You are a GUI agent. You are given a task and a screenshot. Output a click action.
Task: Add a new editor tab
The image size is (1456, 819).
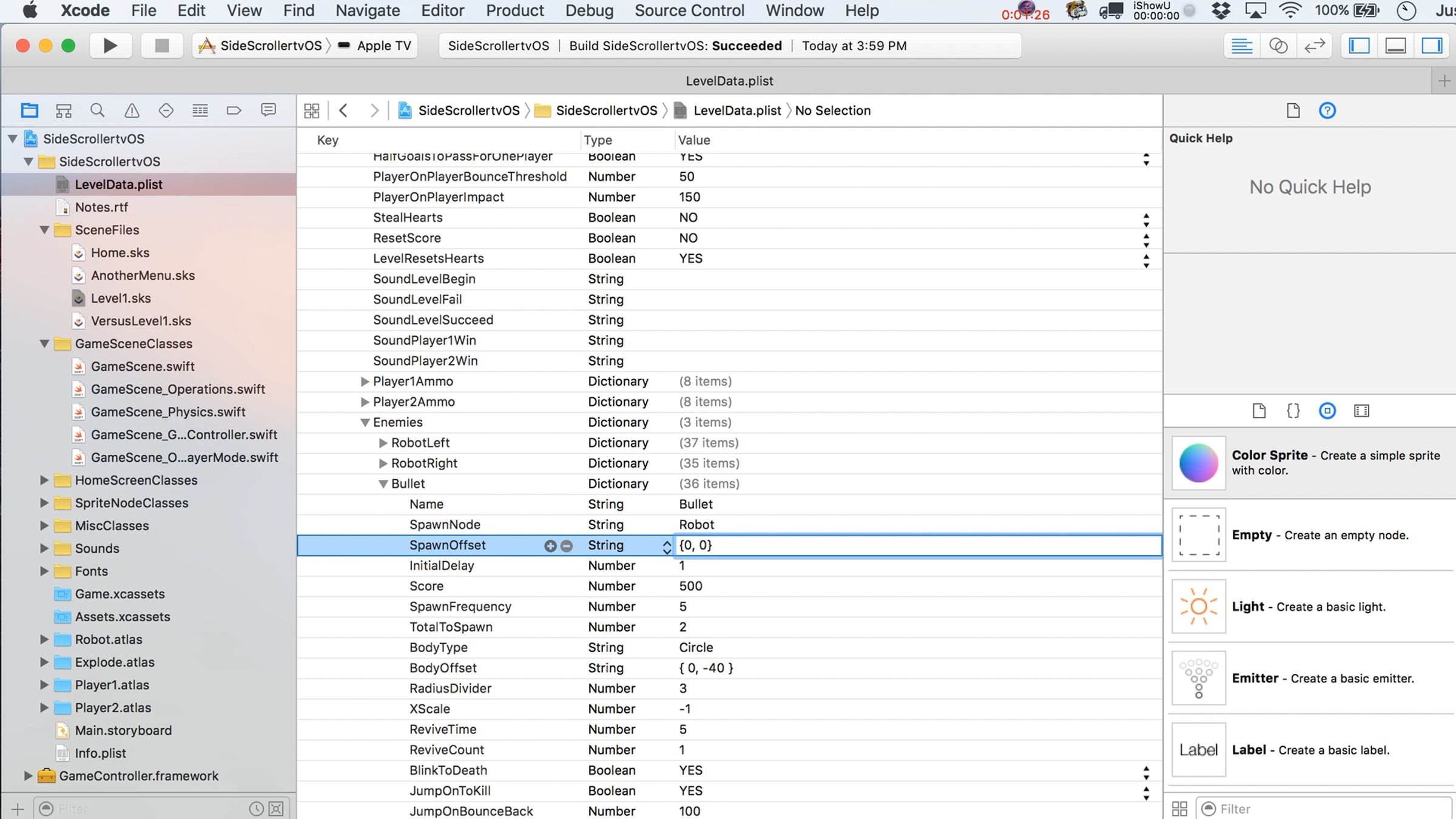pos(1444,81)
